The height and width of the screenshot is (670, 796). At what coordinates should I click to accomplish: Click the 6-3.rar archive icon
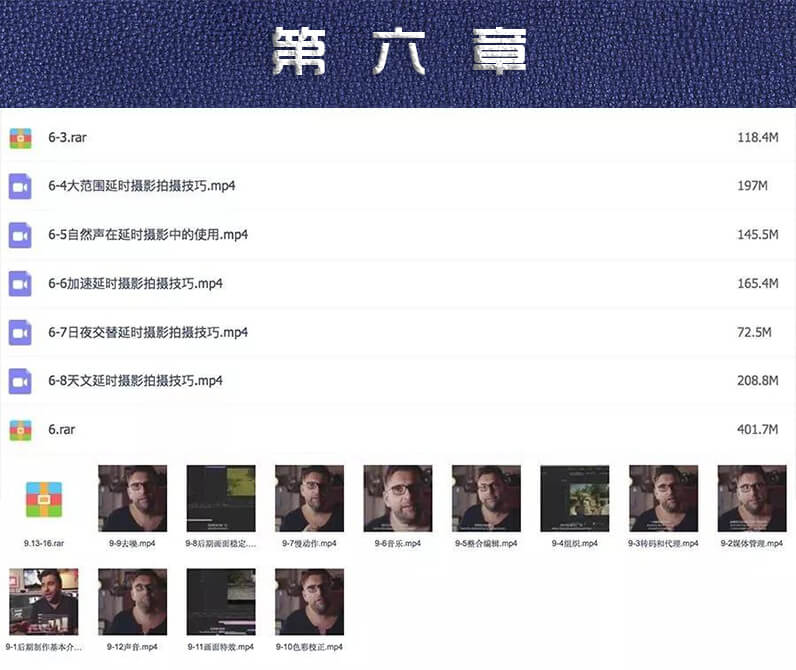(20, 138)
